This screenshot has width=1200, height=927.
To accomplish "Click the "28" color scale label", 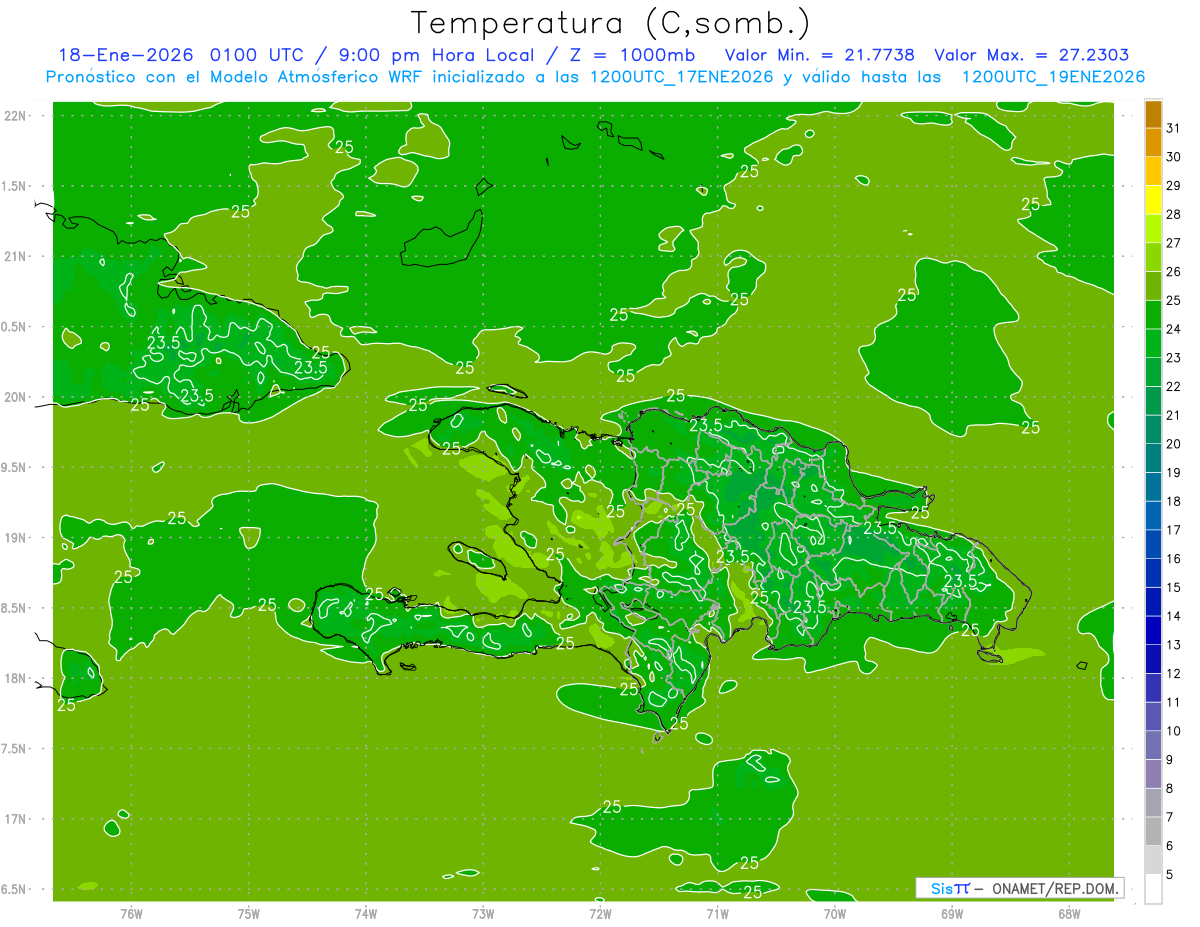I will pos(1173,214).
